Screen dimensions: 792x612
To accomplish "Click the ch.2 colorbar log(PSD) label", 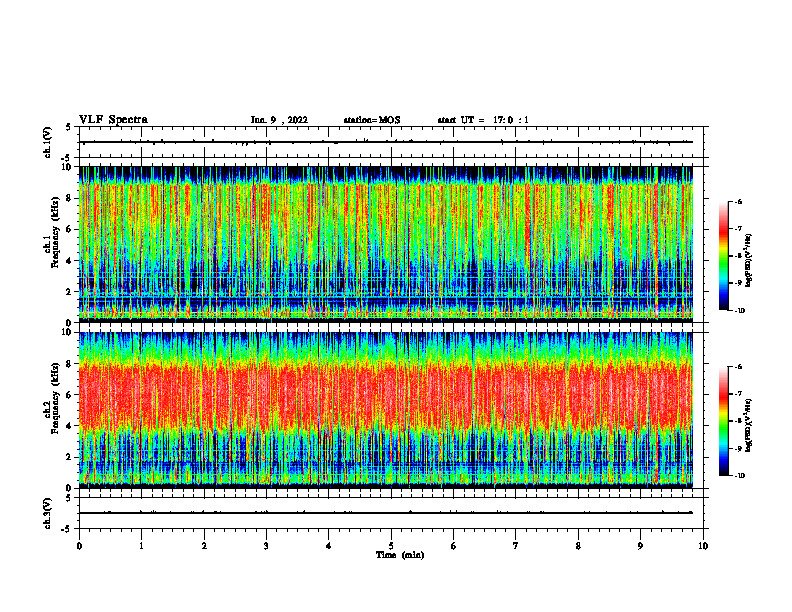I will pos(749,426).
